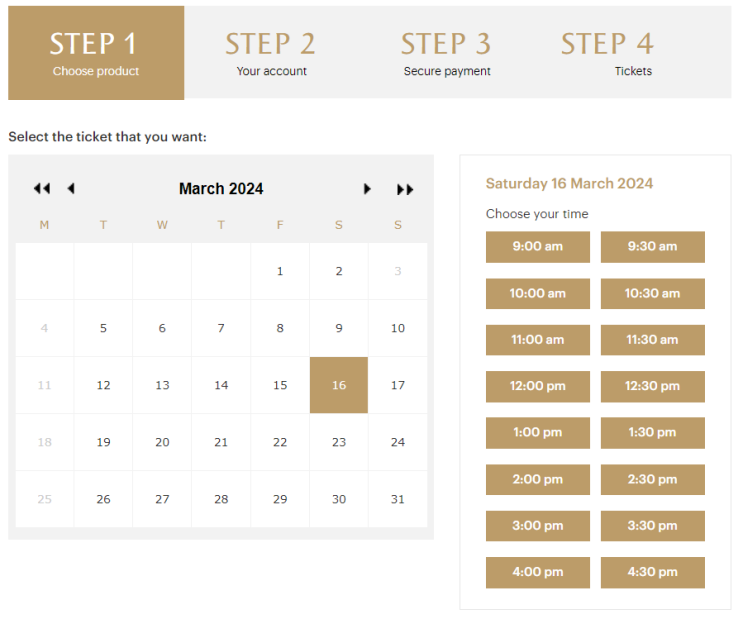
Task: Advance to next month arrow
Action: [367, 189]
